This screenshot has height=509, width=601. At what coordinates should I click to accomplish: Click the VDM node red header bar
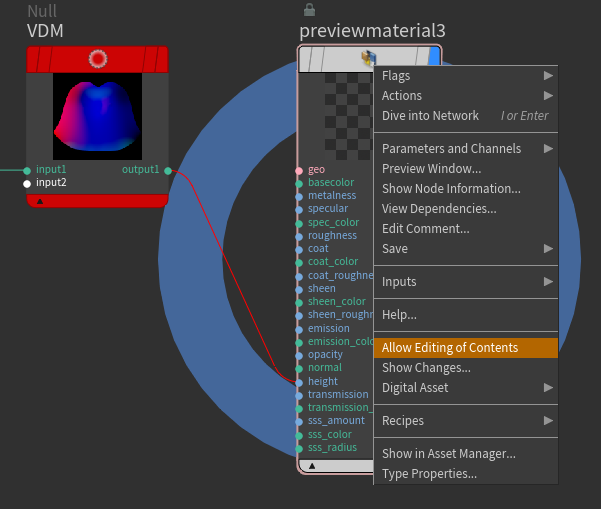[x=97, y=59]
